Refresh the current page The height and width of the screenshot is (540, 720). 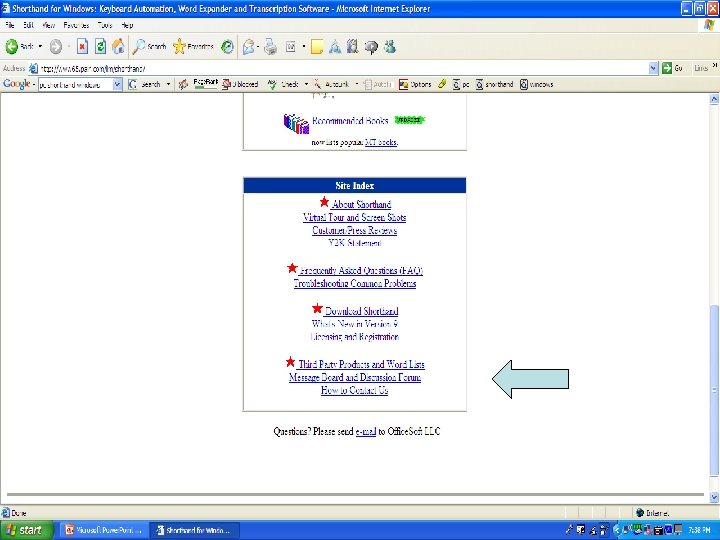click(100, 46)
